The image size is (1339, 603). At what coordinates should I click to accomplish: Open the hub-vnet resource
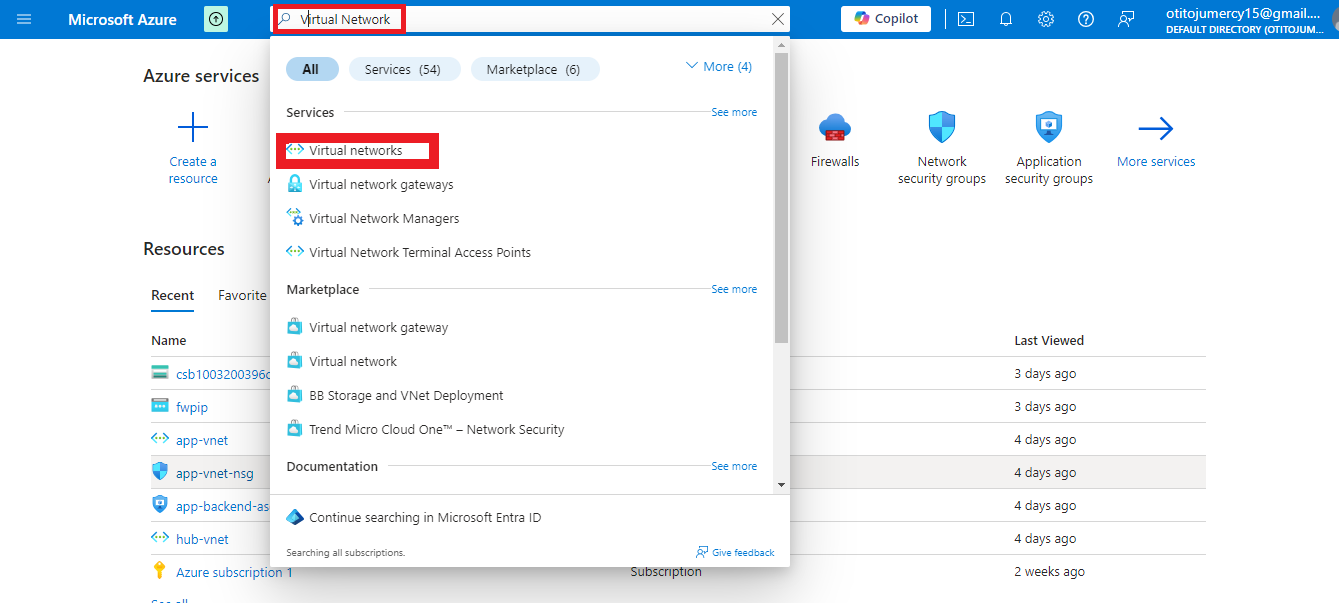(x=202, y=539)
